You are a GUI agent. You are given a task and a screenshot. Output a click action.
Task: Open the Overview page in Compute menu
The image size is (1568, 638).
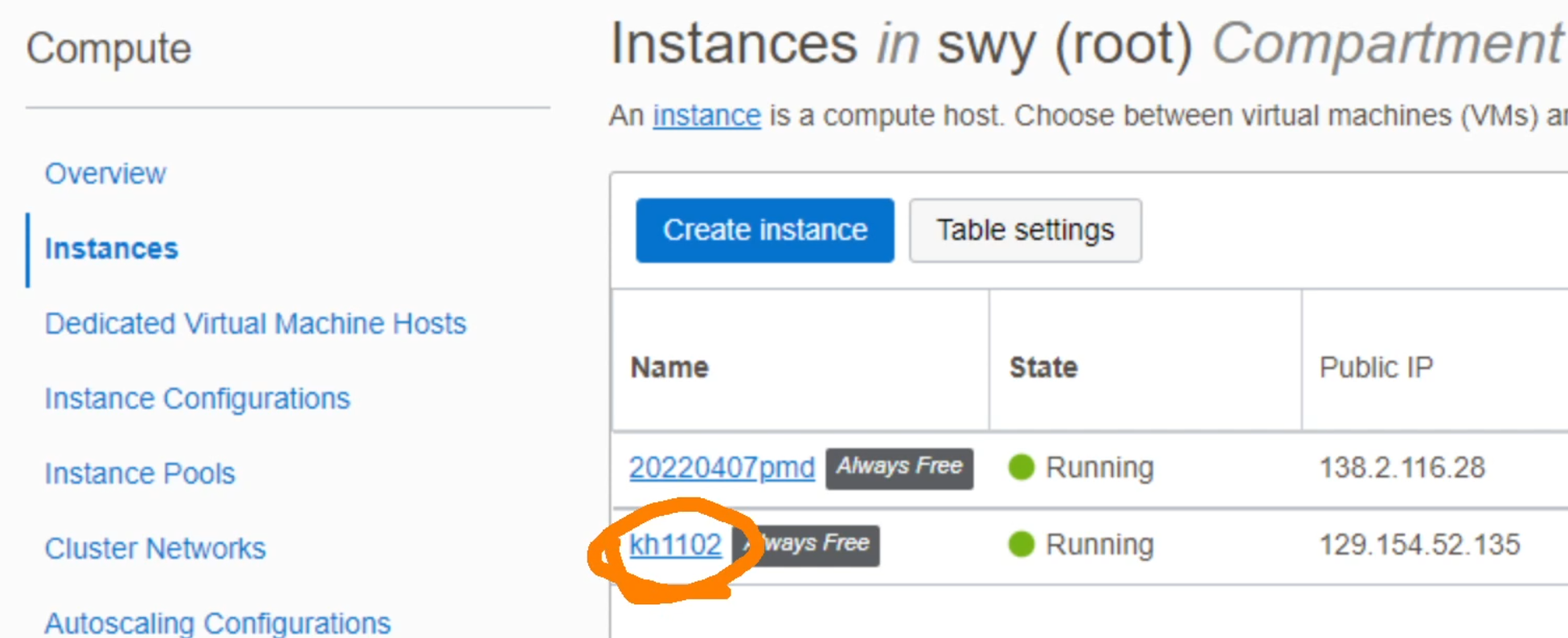(x=105, y=174)
